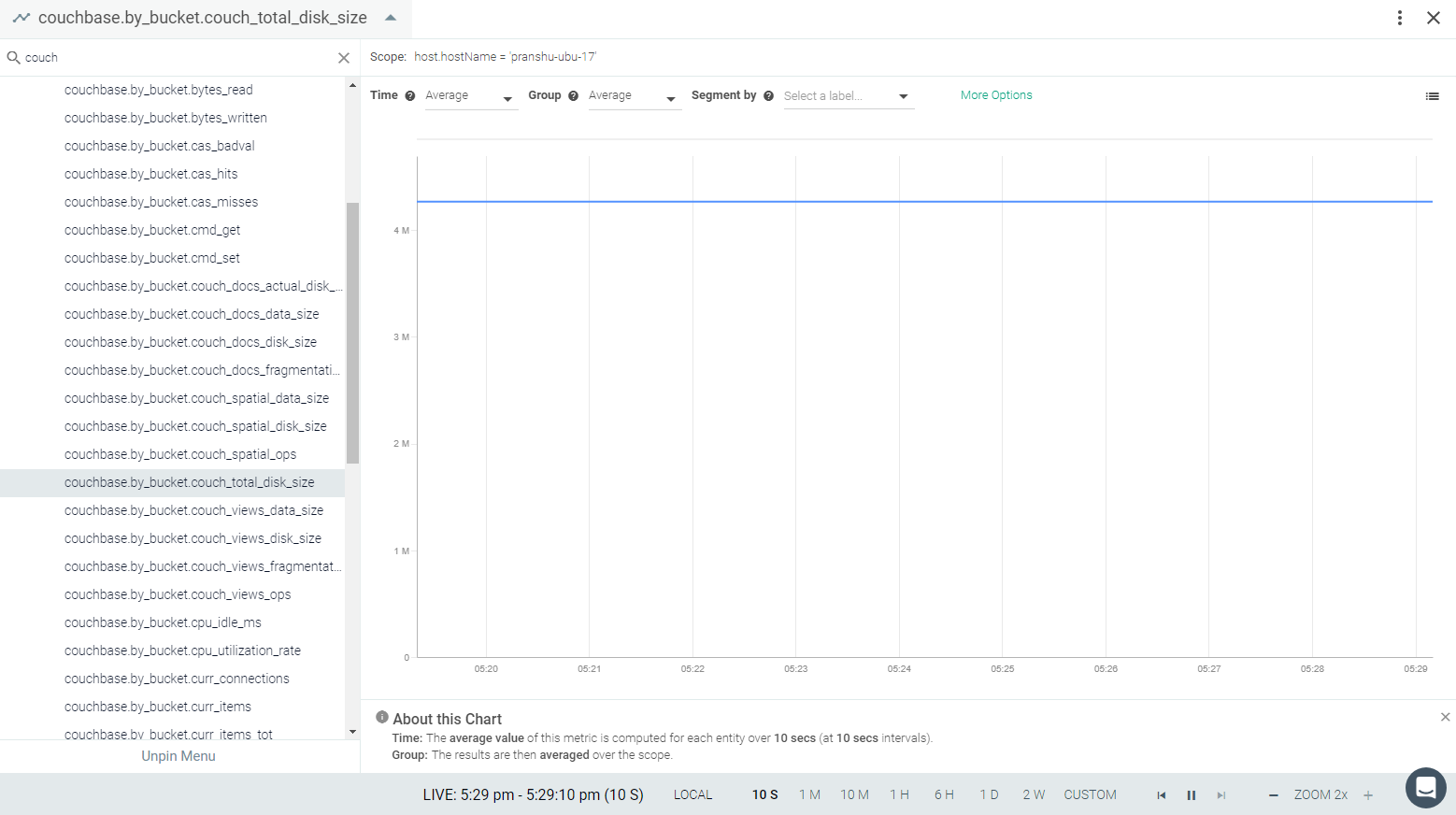
Task: Select the 2 W time range
Action: [x=1034, y=794]
